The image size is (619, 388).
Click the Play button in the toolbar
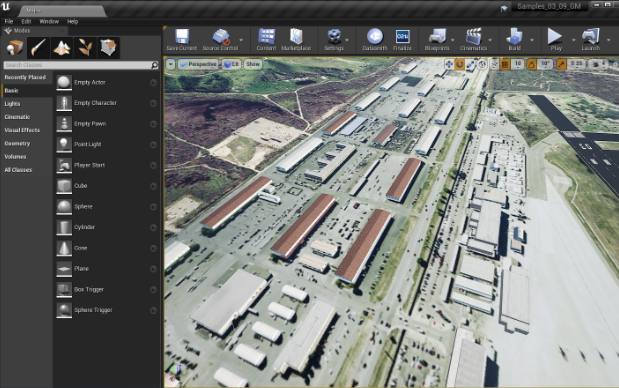[x=555, y=39]
